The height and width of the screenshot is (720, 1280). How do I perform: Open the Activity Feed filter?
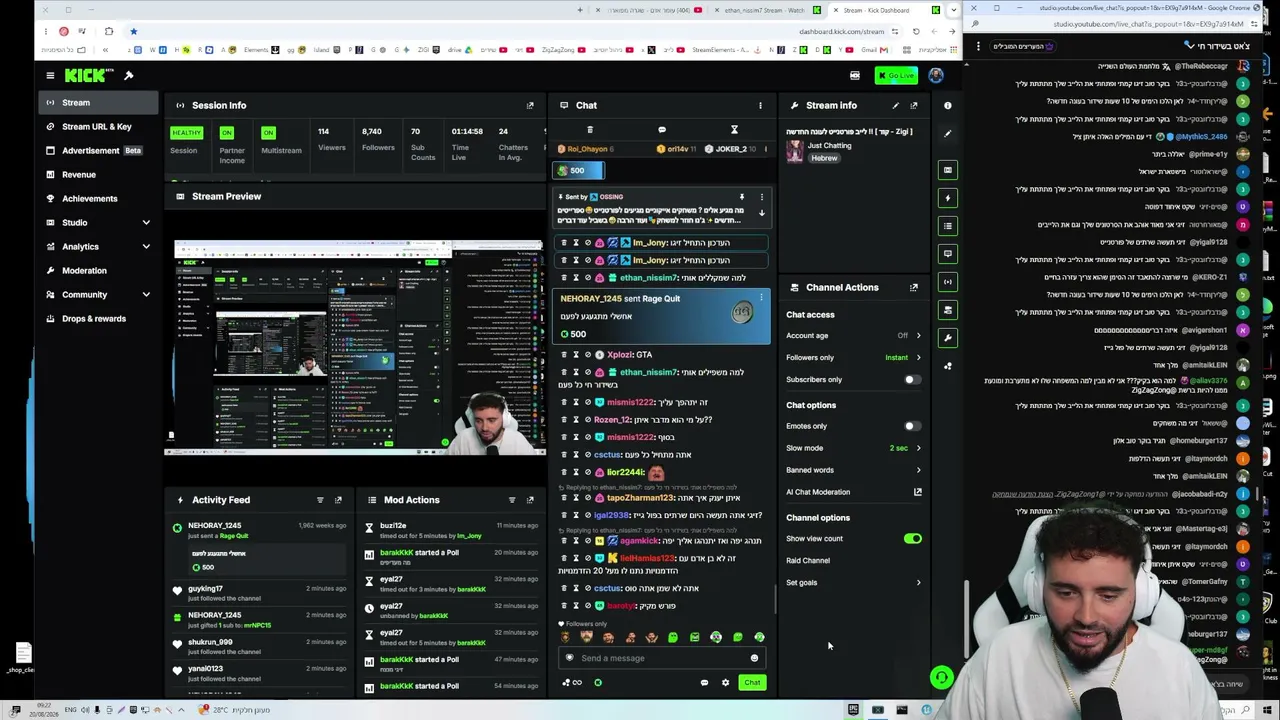pyautogui.click(x=320, y=500)
